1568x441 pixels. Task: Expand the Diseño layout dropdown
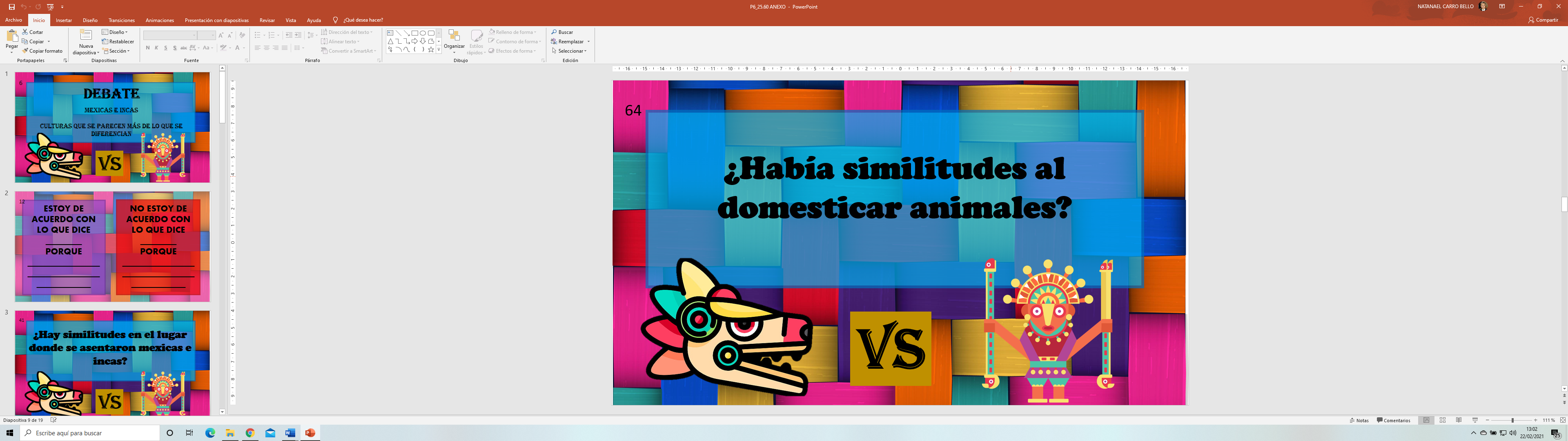point(116,32)
